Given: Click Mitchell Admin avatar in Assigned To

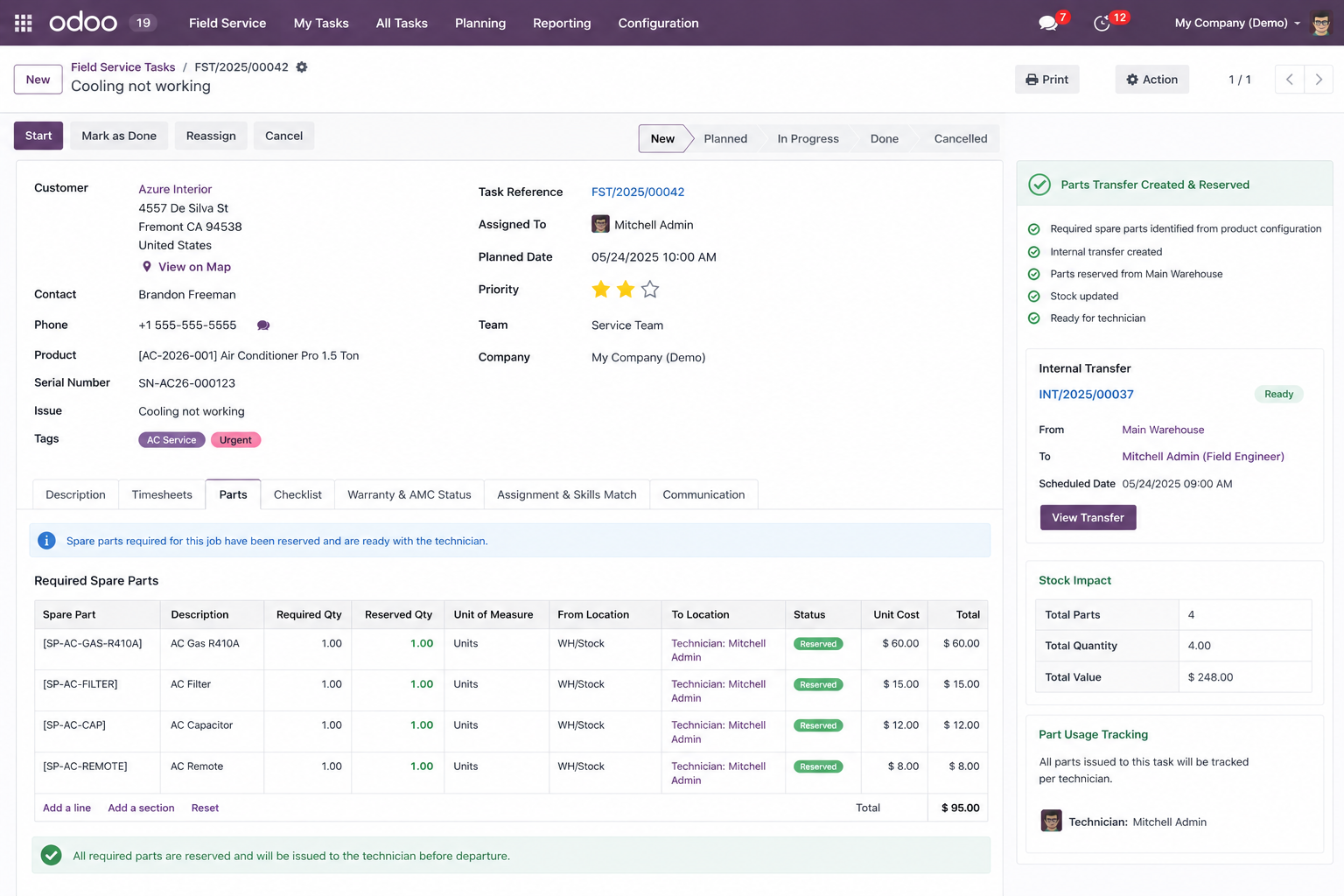Looking at the screenshot, I should [600, 225].
